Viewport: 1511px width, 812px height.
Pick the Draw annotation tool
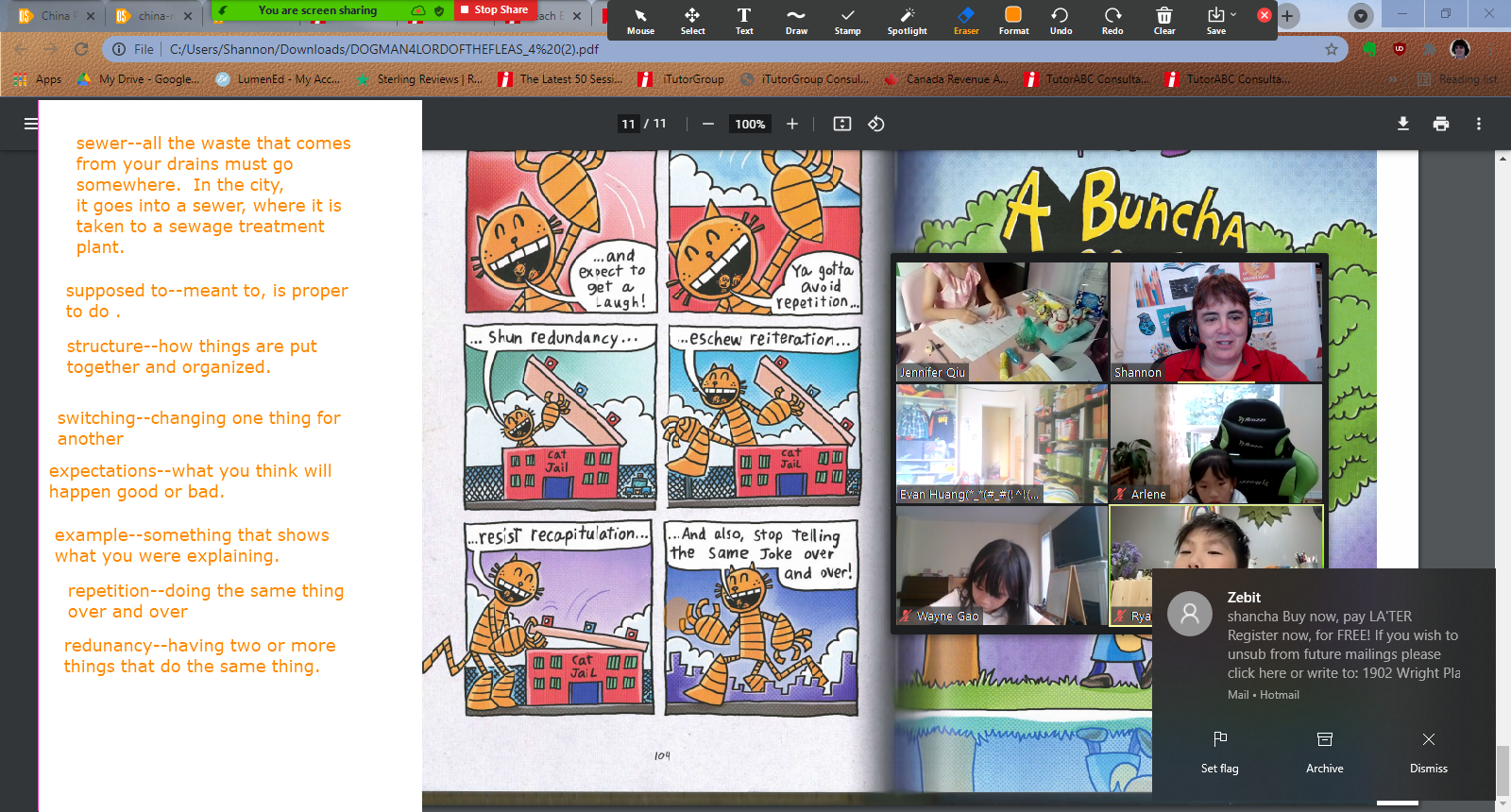(796, 21)
